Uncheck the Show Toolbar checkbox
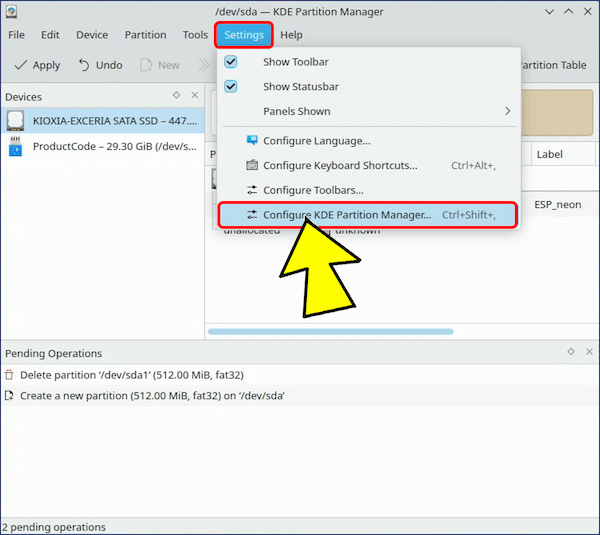Image resolution: width=600 pixels, height=535 pixels. [231, 62]
